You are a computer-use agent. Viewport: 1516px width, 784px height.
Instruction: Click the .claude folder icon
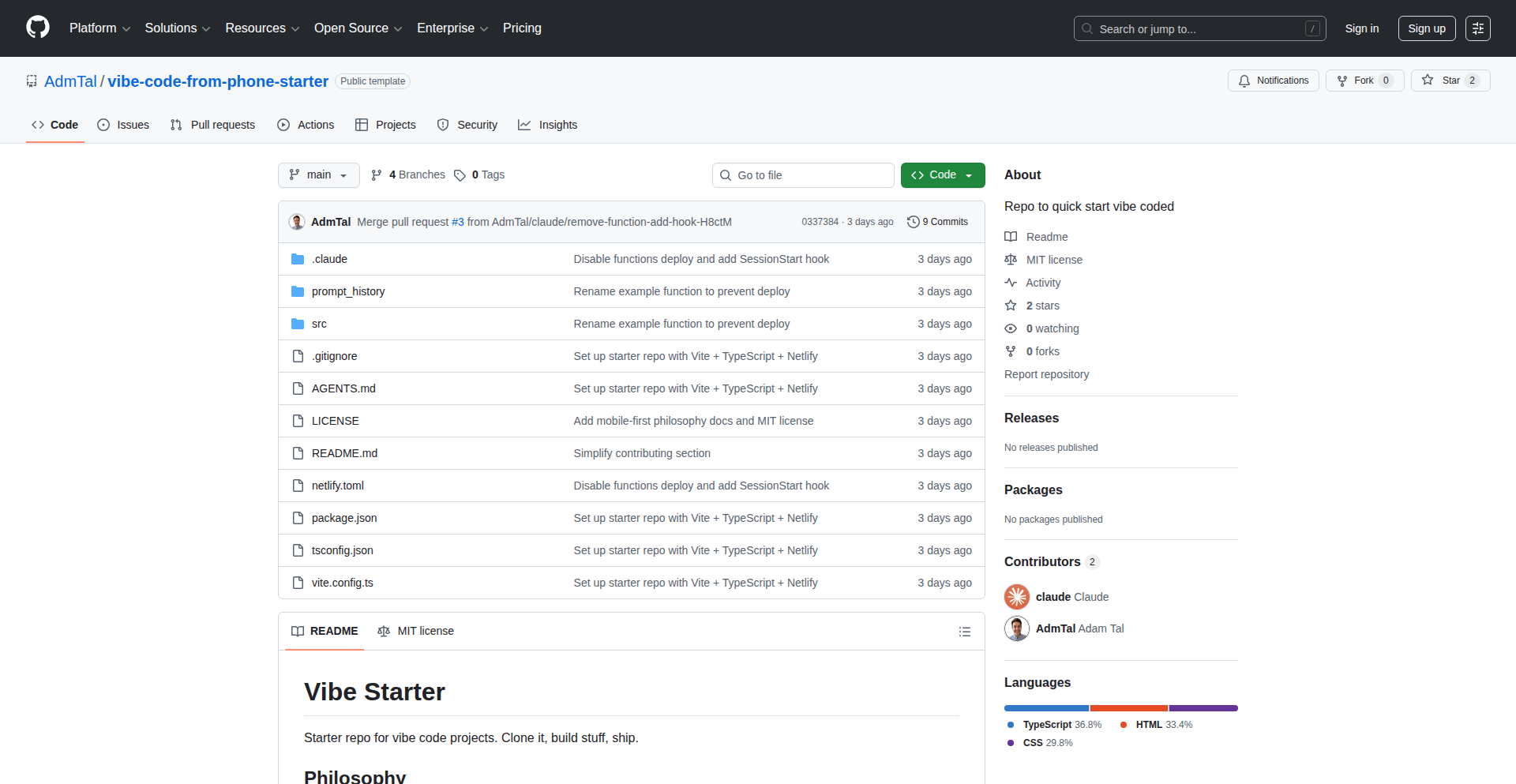(x=298, y=259)
